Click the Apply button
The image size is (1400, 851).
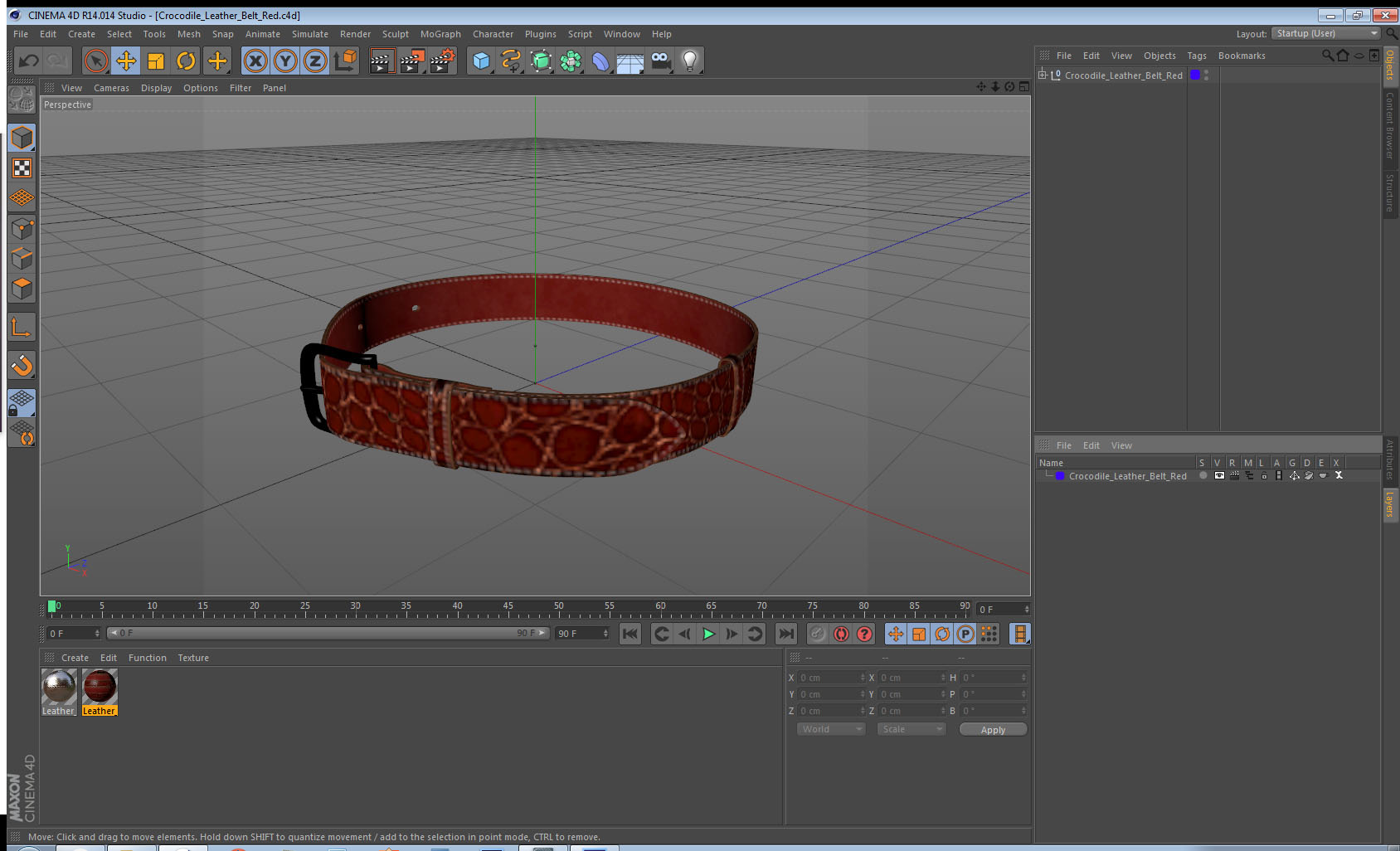coord(993,730)
